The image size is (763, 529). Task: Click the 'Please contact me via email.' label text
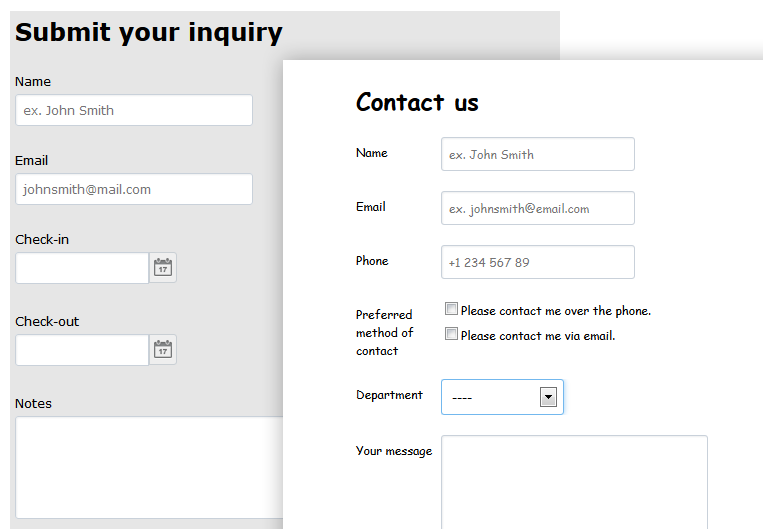point(538,336)
